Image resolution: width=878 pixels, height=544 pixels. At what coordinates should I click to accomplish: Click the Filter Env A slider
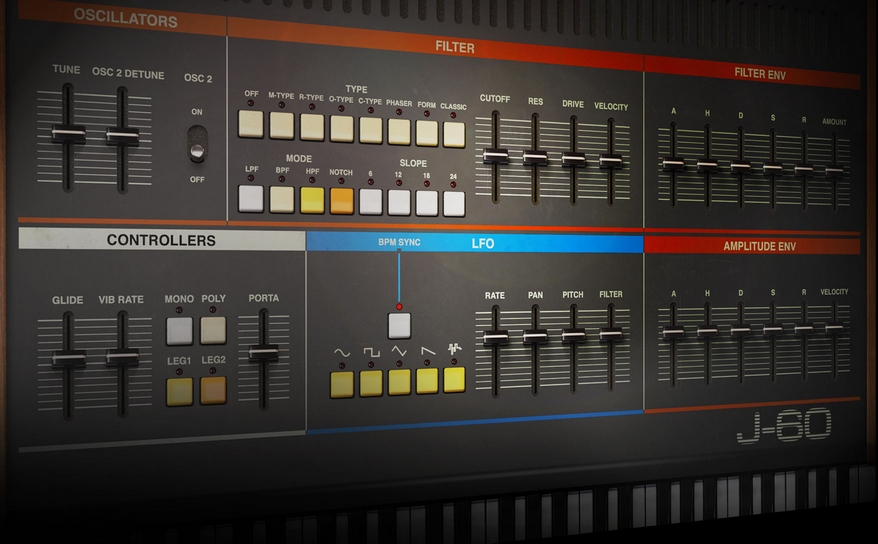[x=673, y=164]
